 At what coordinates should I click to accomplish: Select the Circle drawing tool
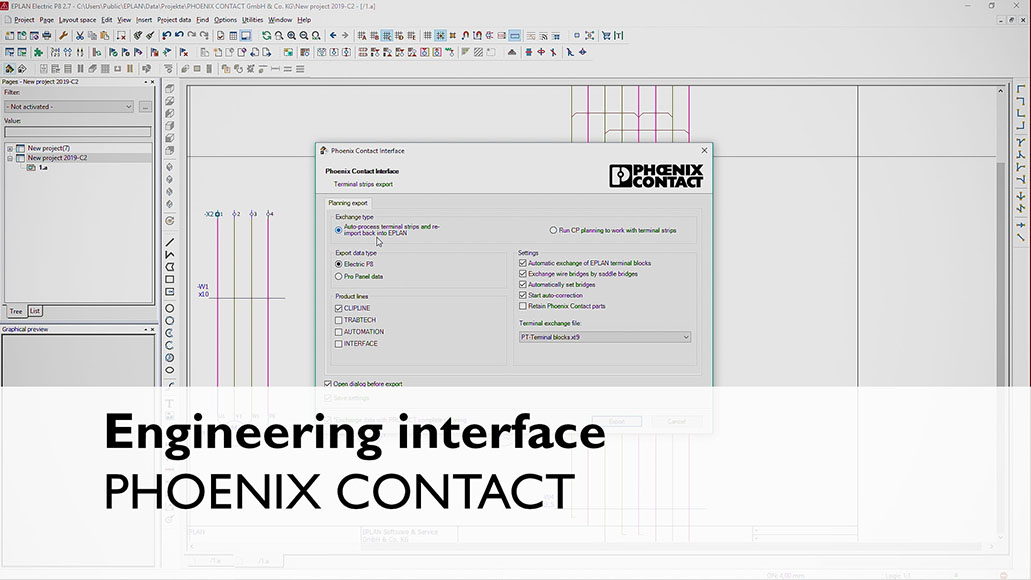coord(170,308)
